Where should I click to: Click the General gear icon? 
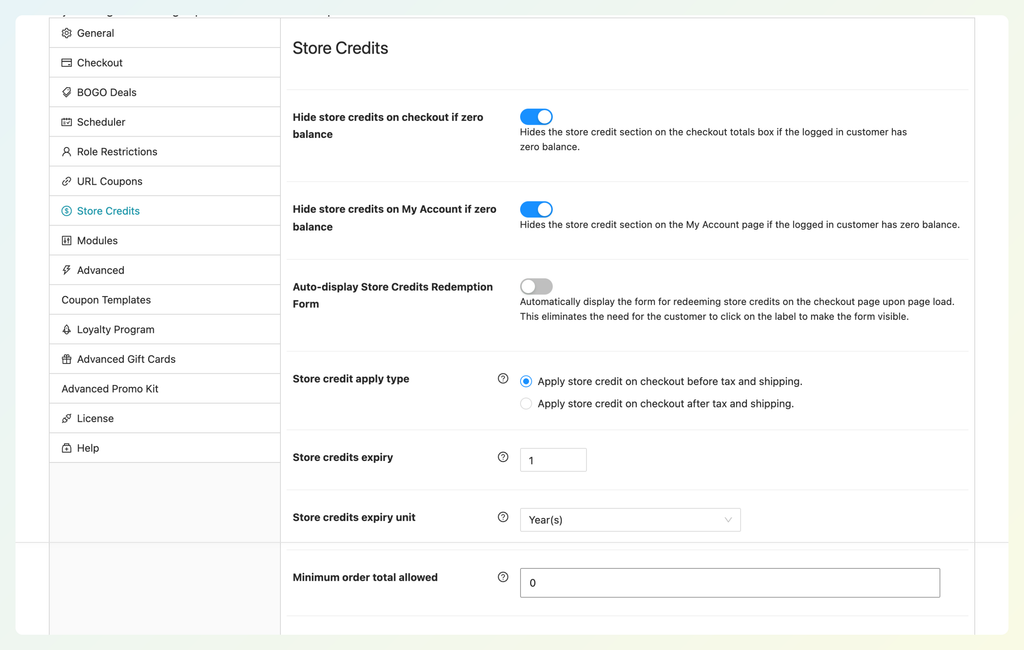(66, 33)
